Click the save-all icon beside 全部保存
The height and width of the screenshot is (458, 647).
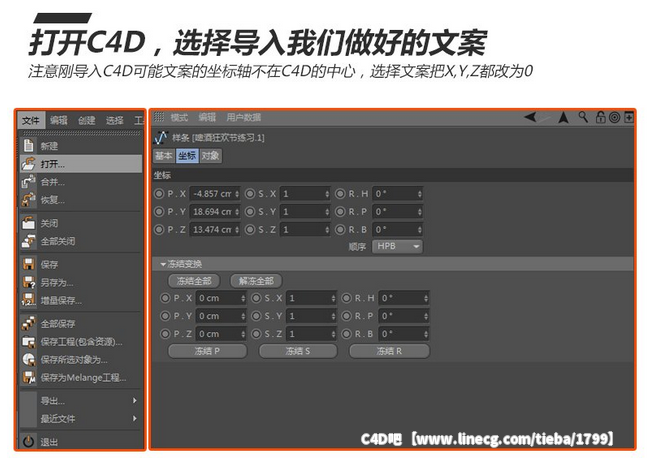click(28, 323)
